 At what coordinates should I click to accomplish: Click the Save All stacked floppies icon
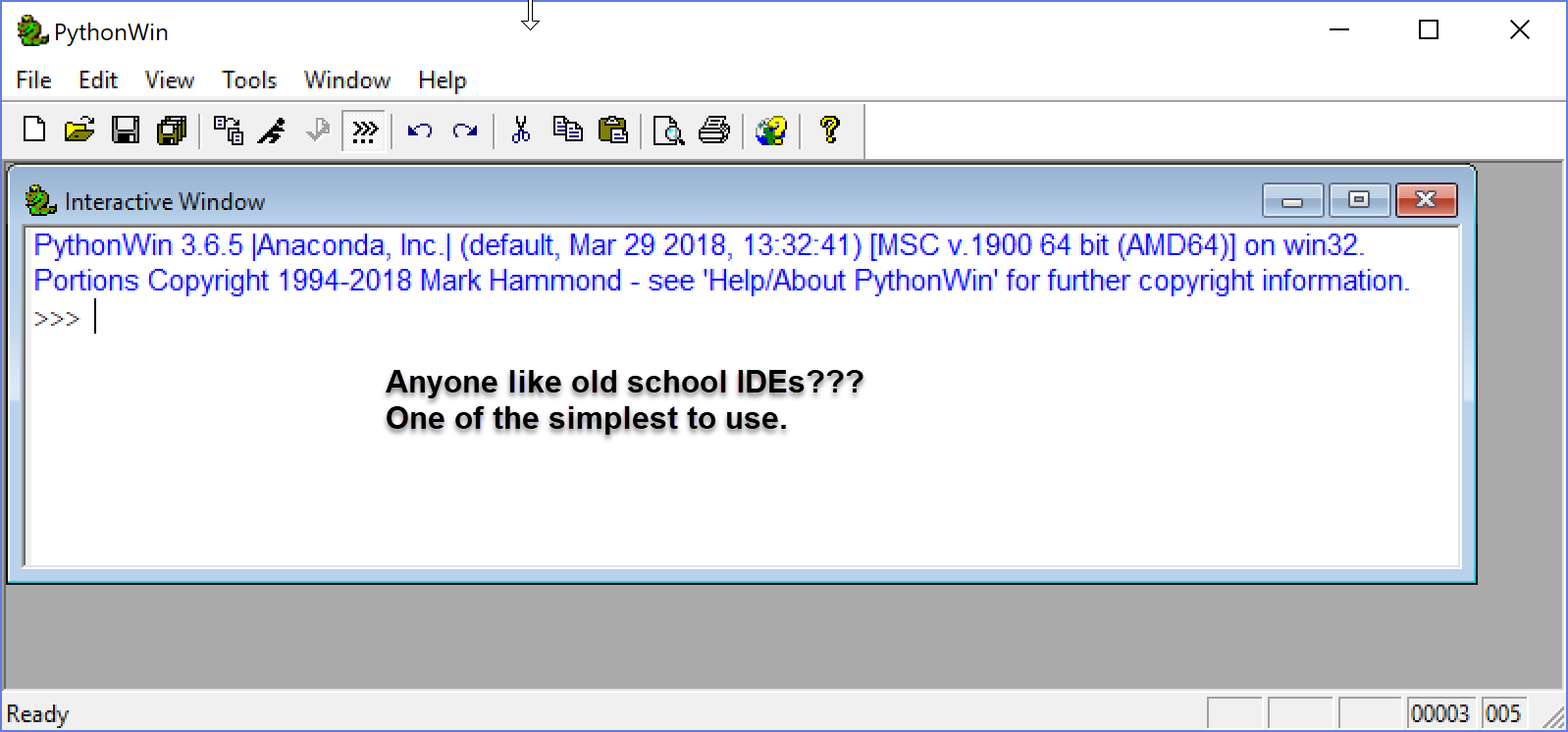click(x=172, y=130)
